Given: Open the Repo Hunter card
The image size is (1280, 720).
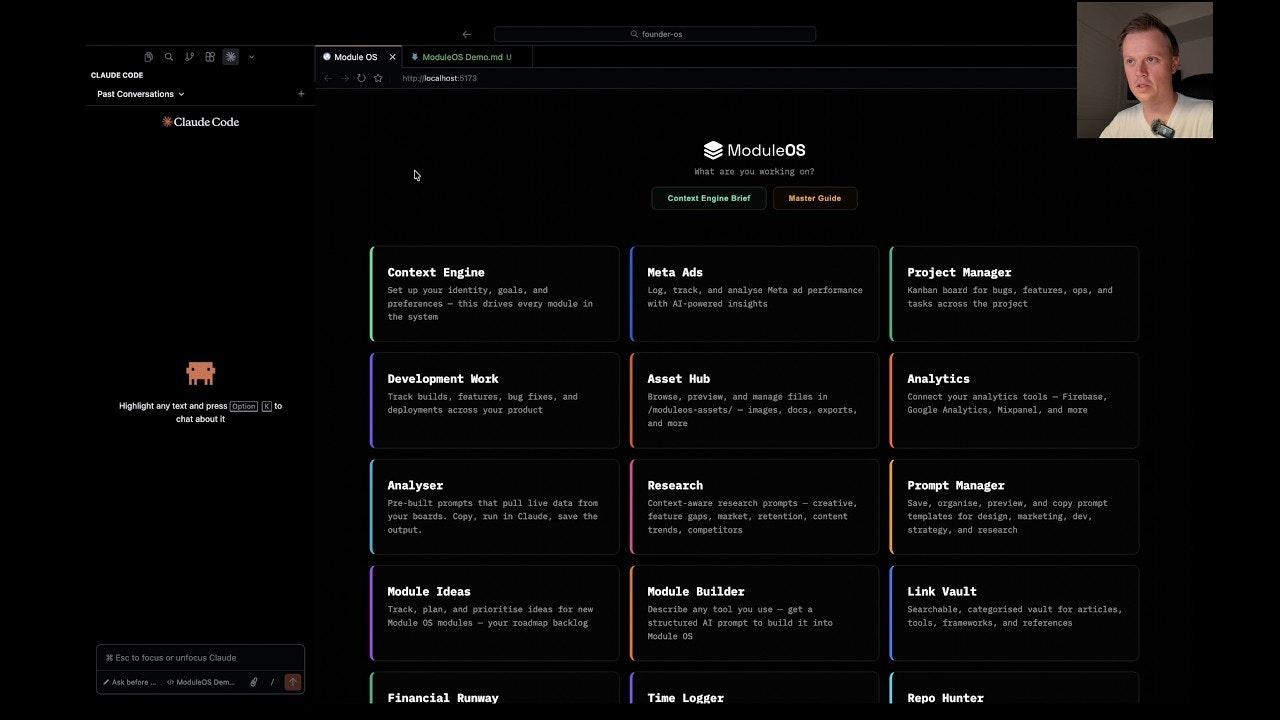Looking at the screenshot, I should [x=1014, y=688].
